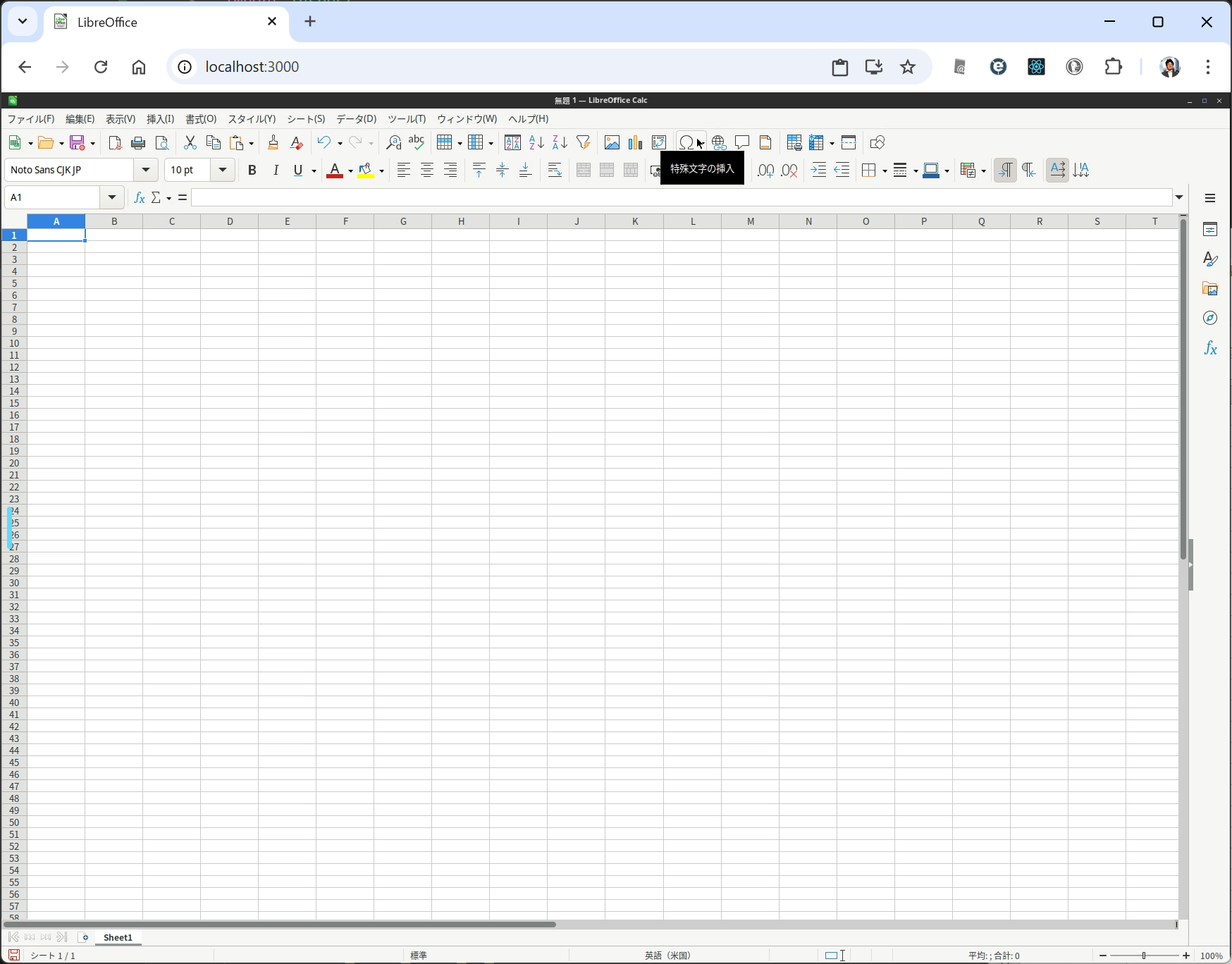This screenshot has height=964, width=1232.
Task: Open the データ(D) menu
Action: (x=356, y=119)
